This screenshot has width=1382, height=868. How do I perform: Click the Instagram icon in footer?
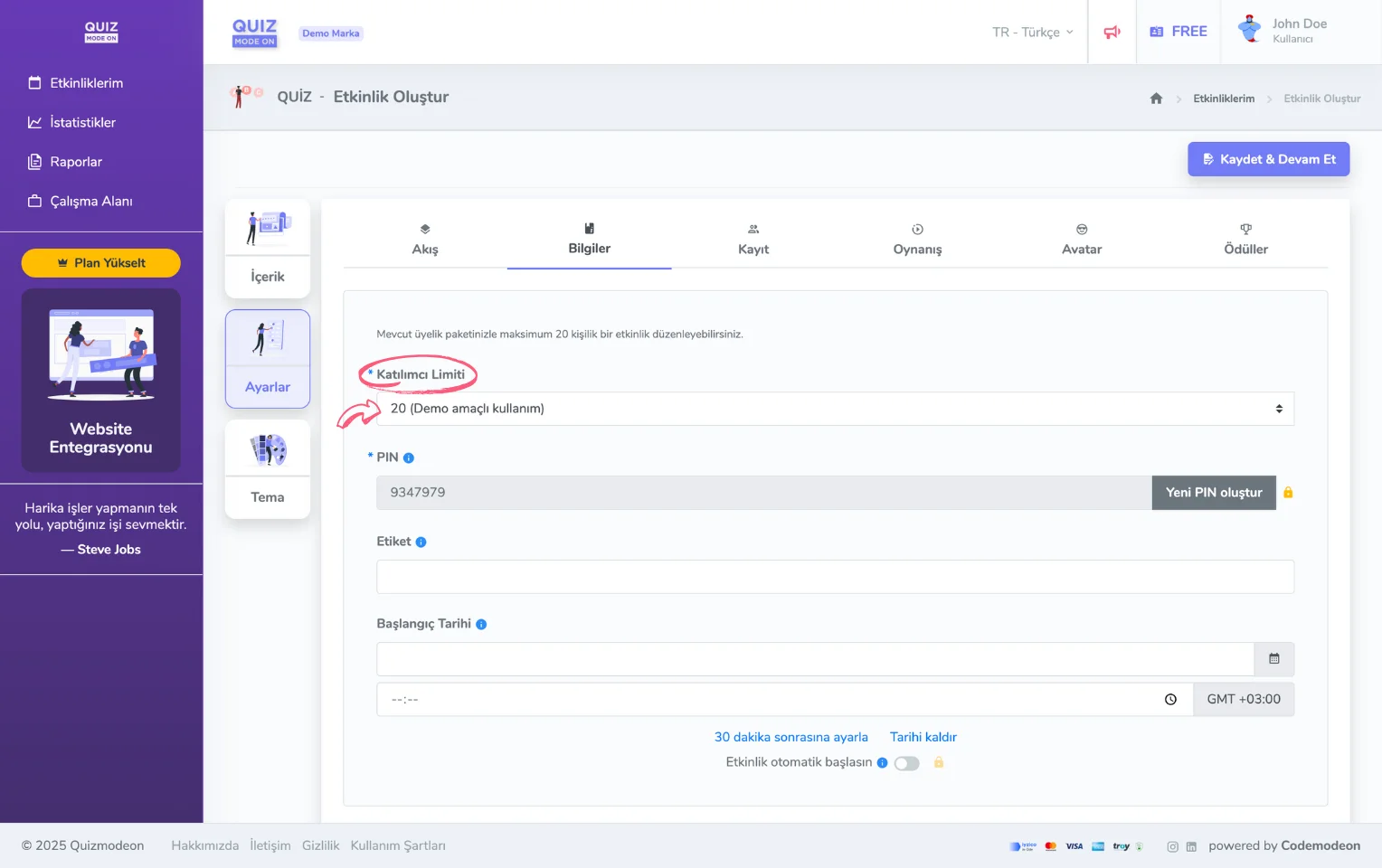tap(1172, 846)
